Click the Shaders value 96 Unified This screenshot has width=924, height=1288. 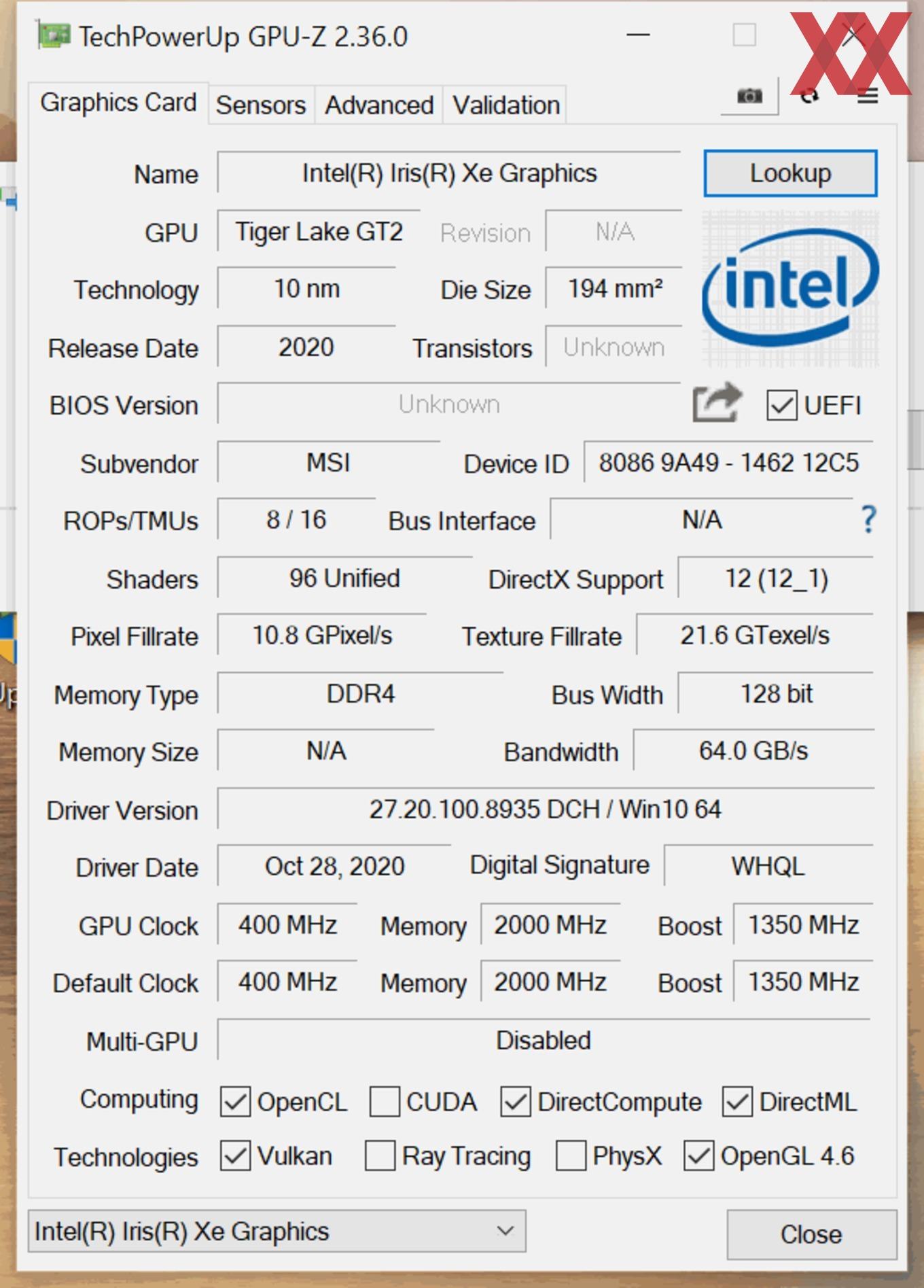coord(344,578)
